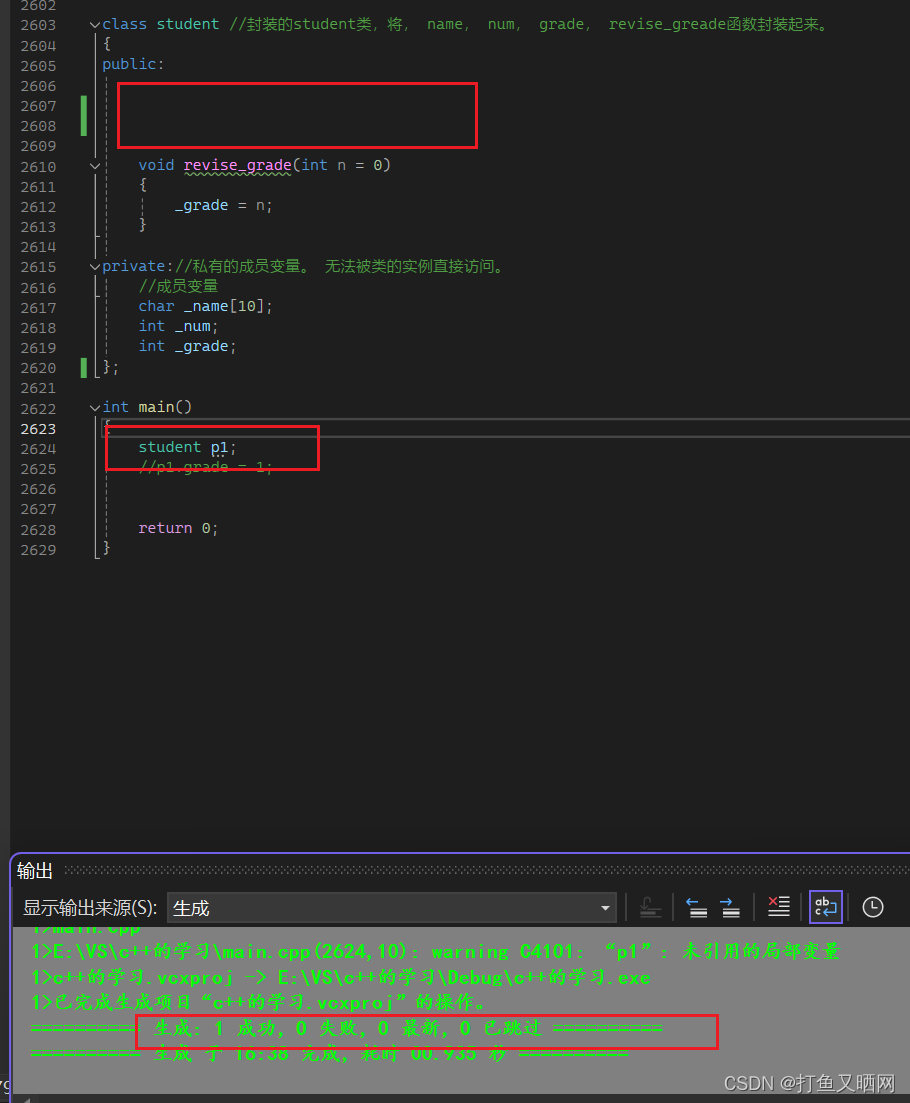Click the go to previous message icon
The image size is (910, 1103).
[x=696, y=907]
